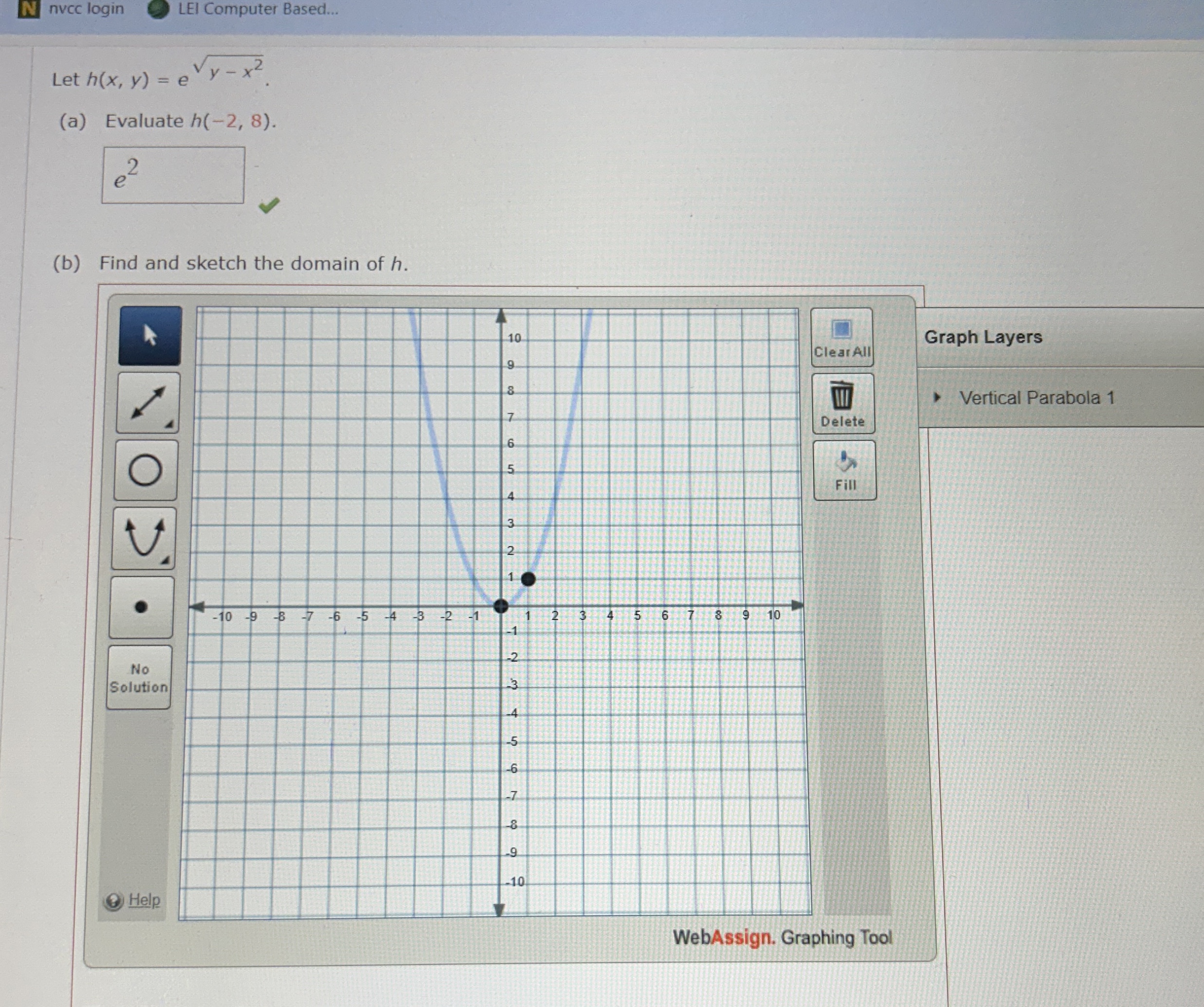Screen dimensions: 1204x1007
Task: Select the Fill paint bucket tool
Action: tap(844, 470)
